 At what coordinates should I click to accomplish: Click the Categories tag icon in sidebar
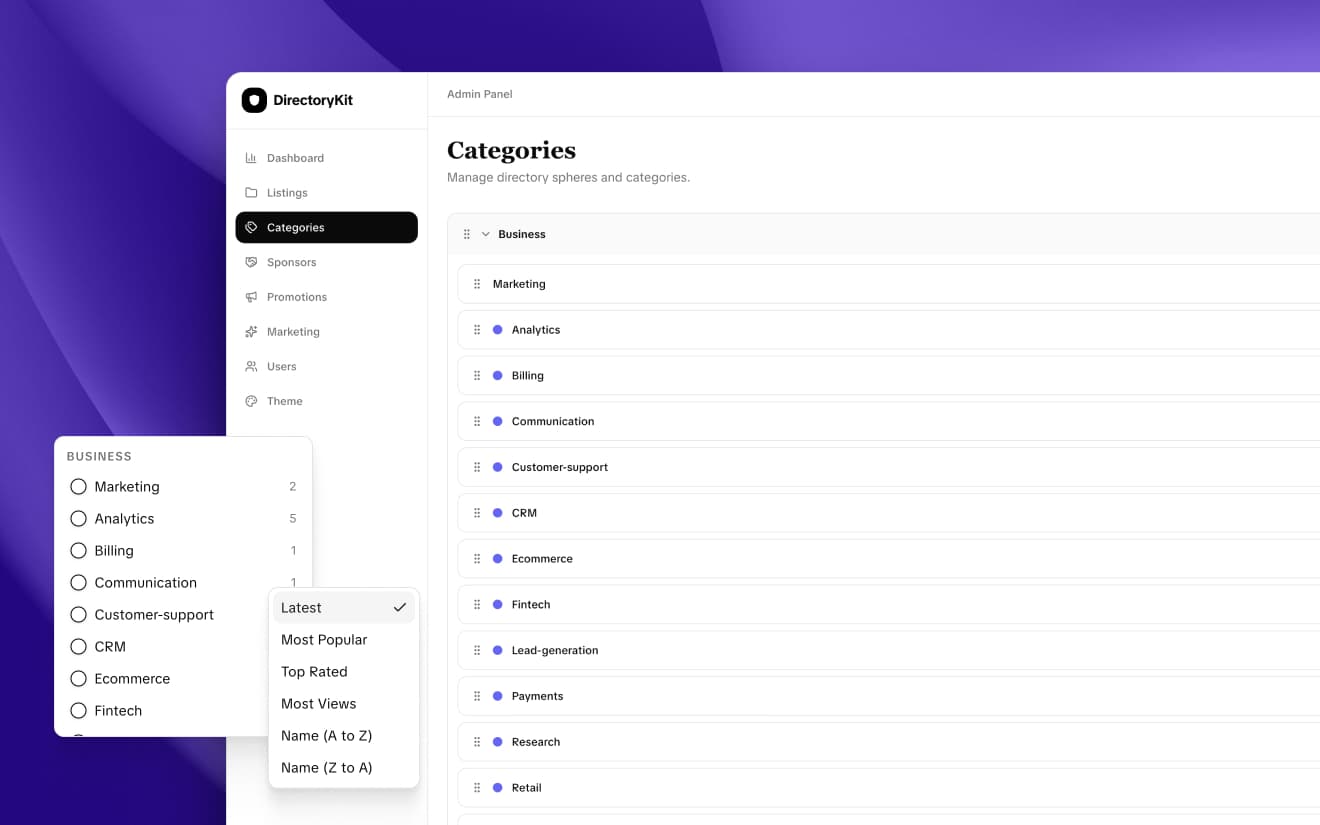[x=253, y=227]
